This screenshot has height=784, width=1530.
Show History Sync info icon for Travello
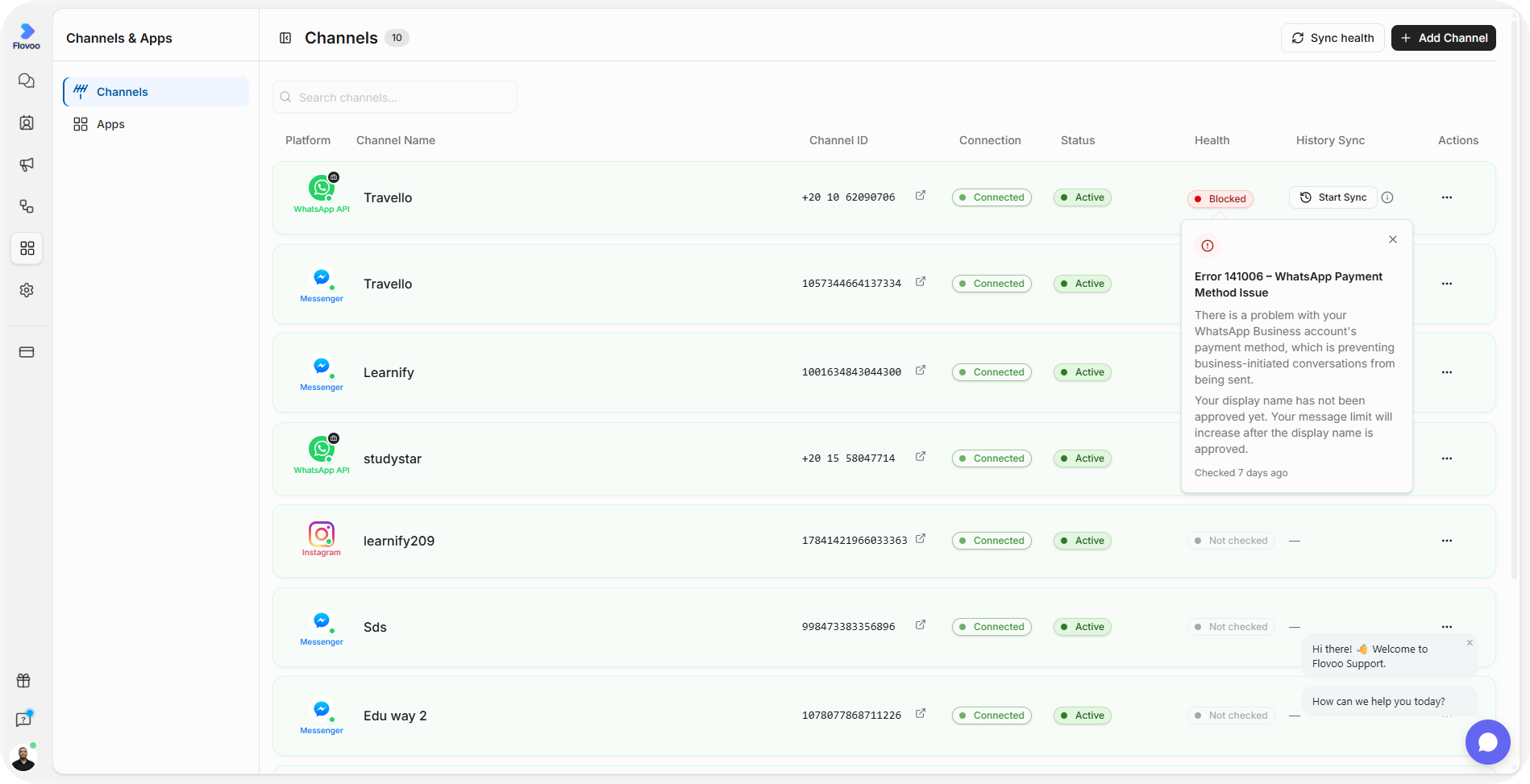[1387, 197]
